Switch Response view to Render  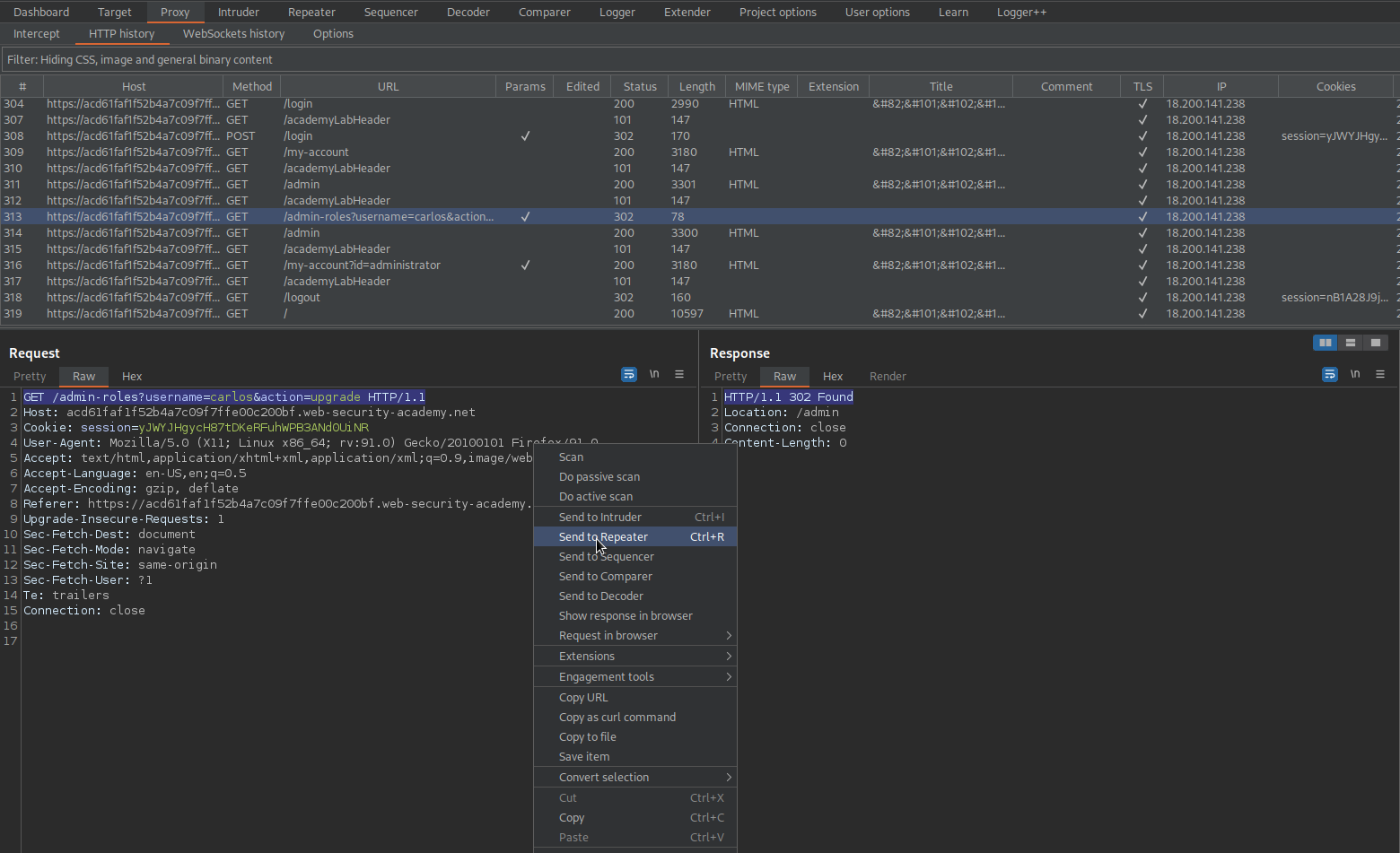[x=888, y=376]
